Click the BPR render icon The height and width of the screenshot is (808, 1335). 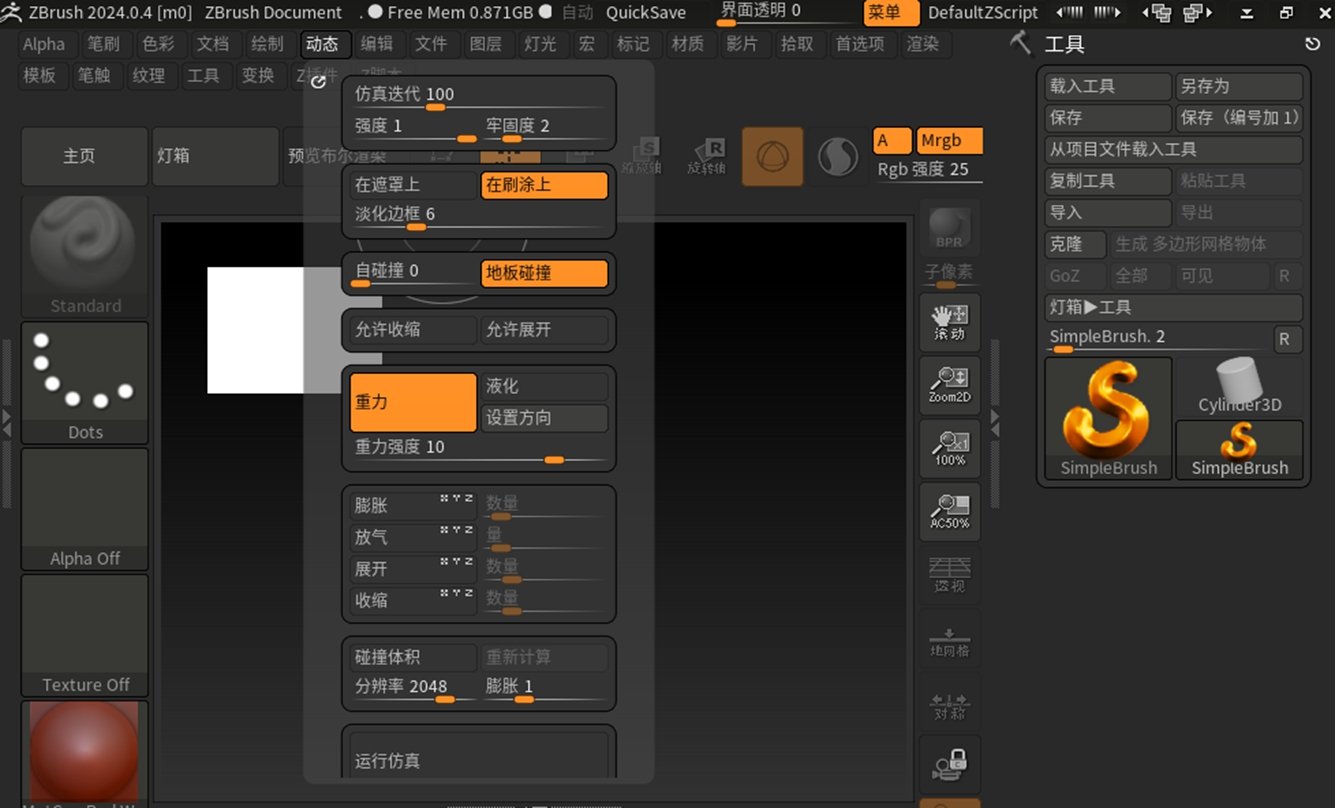pyautogui.click(x=948, y=229)
